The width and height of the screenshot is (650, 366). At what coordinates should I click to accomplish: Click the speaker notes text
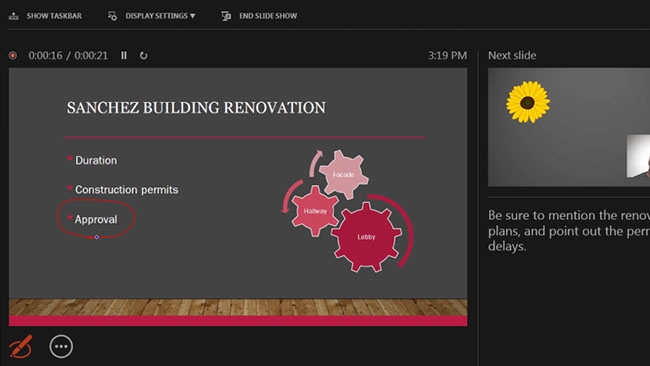pyautogui.click(x=569, y=230)
